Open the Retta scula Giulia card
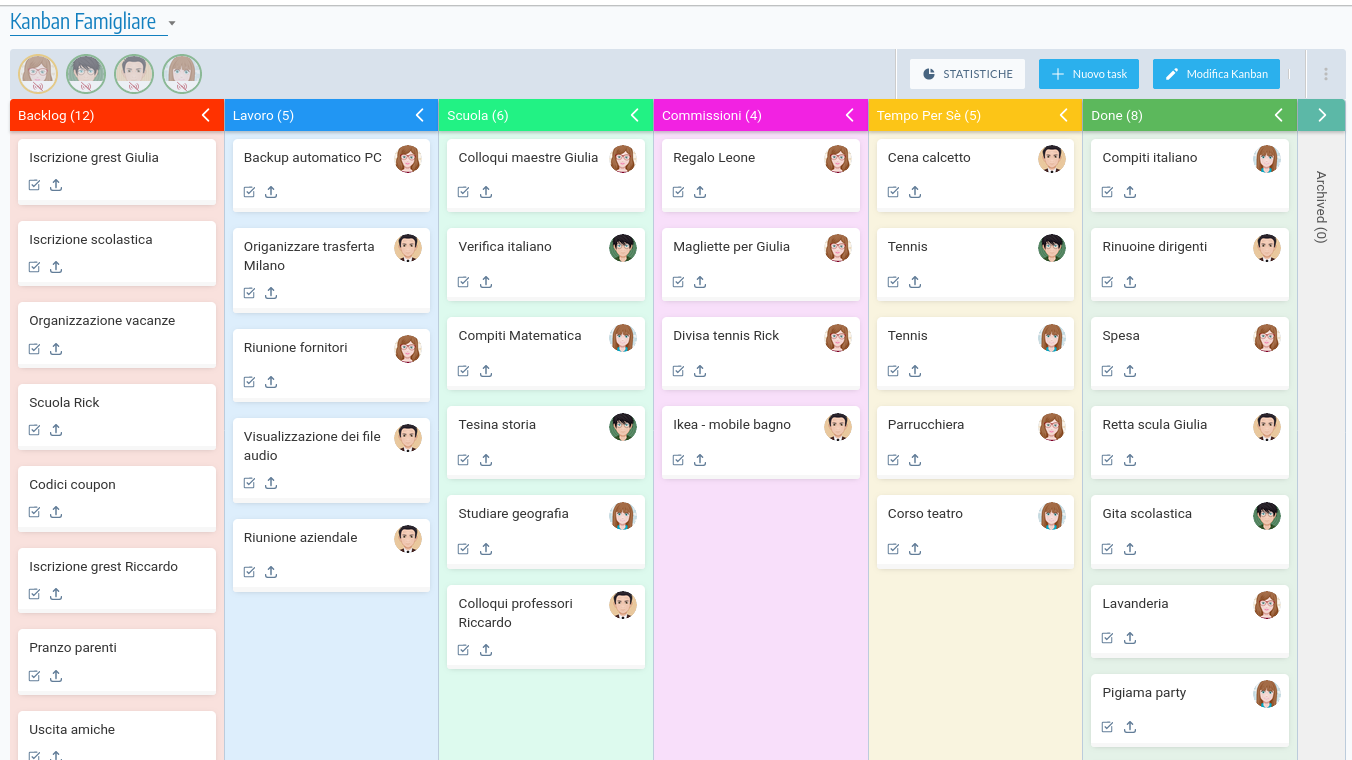1352x760 pixels. pyautogui.click(x=1190, y=441)
